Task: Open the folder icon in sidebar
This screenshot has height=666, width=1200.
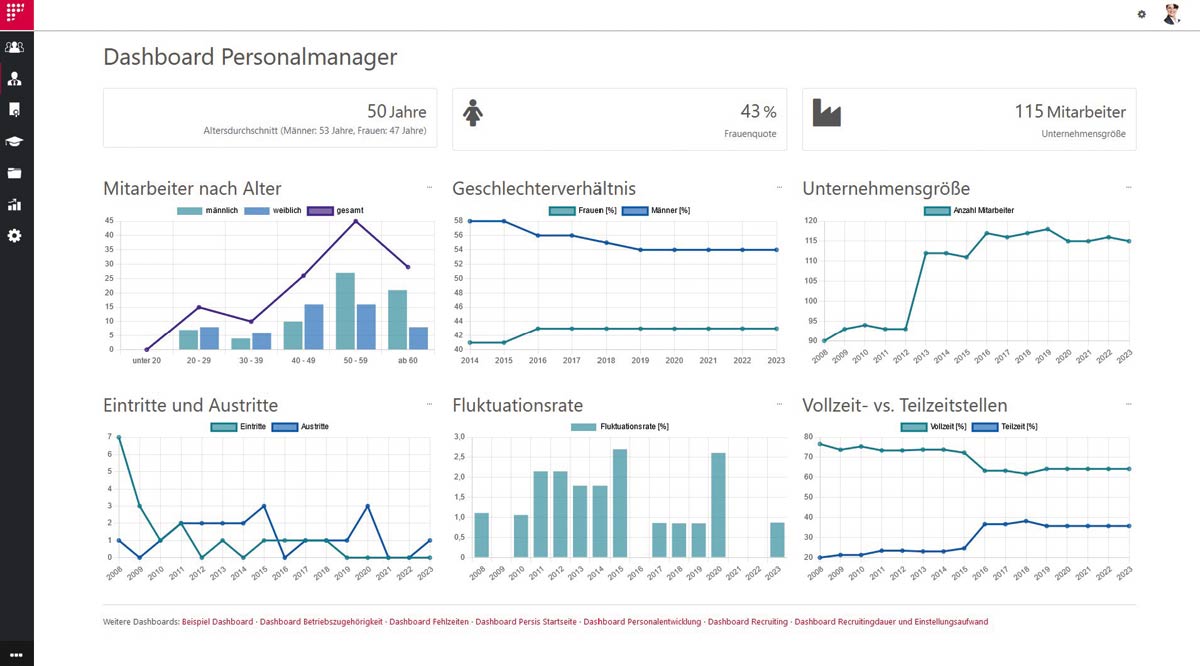Action: point(15,173)
